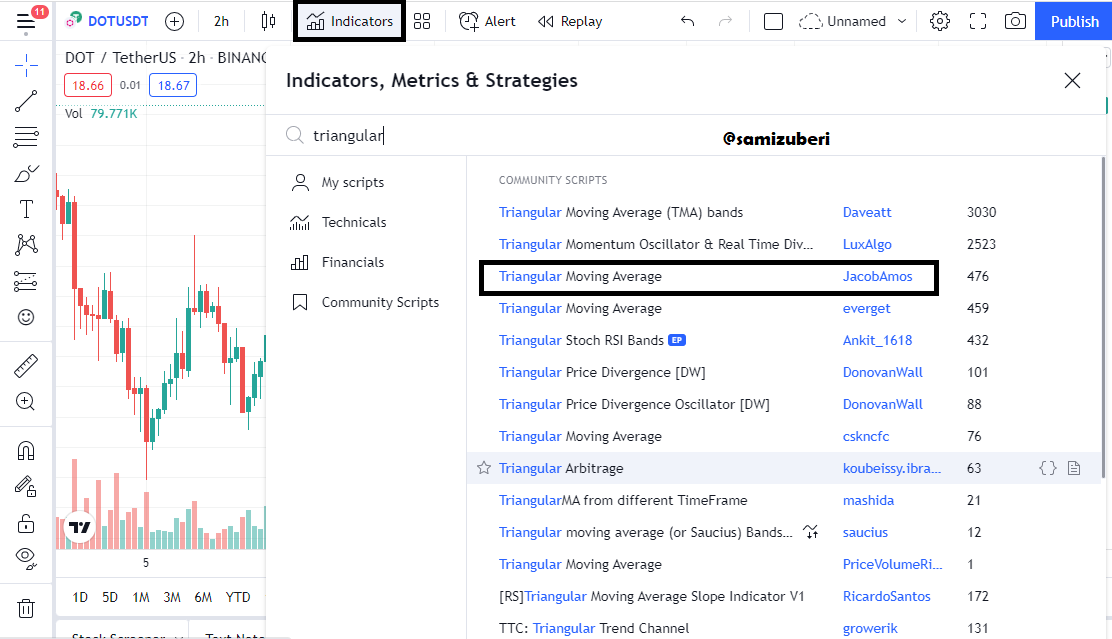The width and height of the screenshot is (1112, 639).
Task: Add Triangular Moving Average by everget
Action: click(x=580, y=309)
